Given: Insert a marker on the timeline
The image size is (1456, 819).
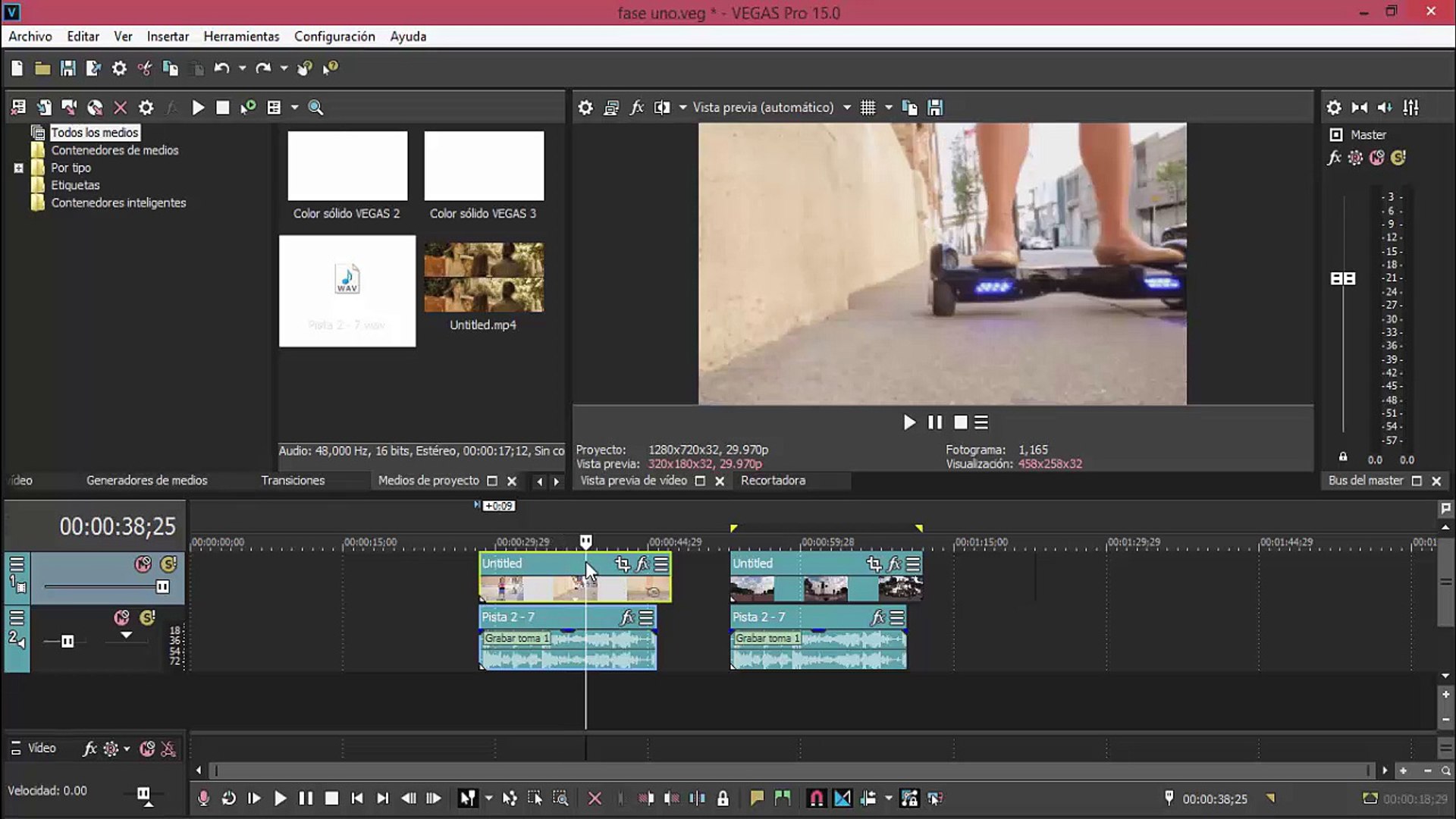Looking at the screenshot, I should [758, 798].
